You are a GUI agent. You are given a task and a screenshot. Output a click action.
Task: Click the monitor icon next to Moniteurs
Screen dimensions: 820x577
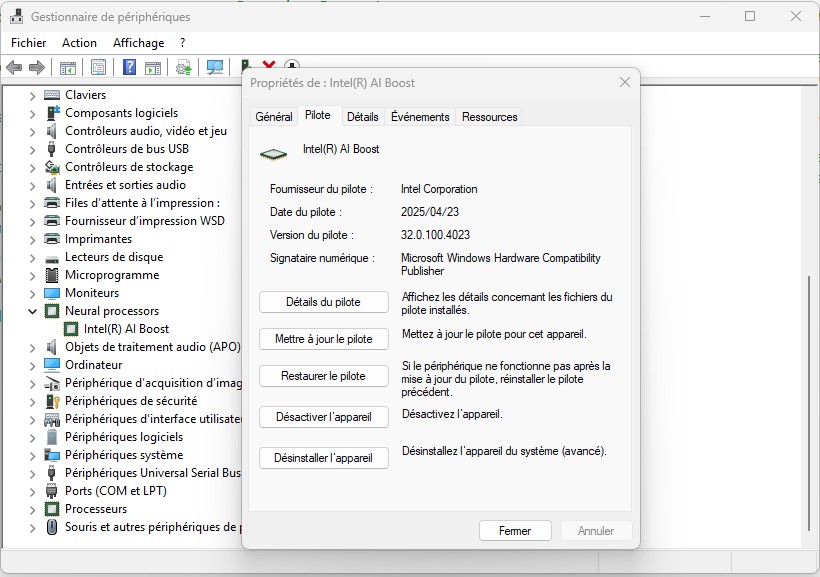point(53,293)
